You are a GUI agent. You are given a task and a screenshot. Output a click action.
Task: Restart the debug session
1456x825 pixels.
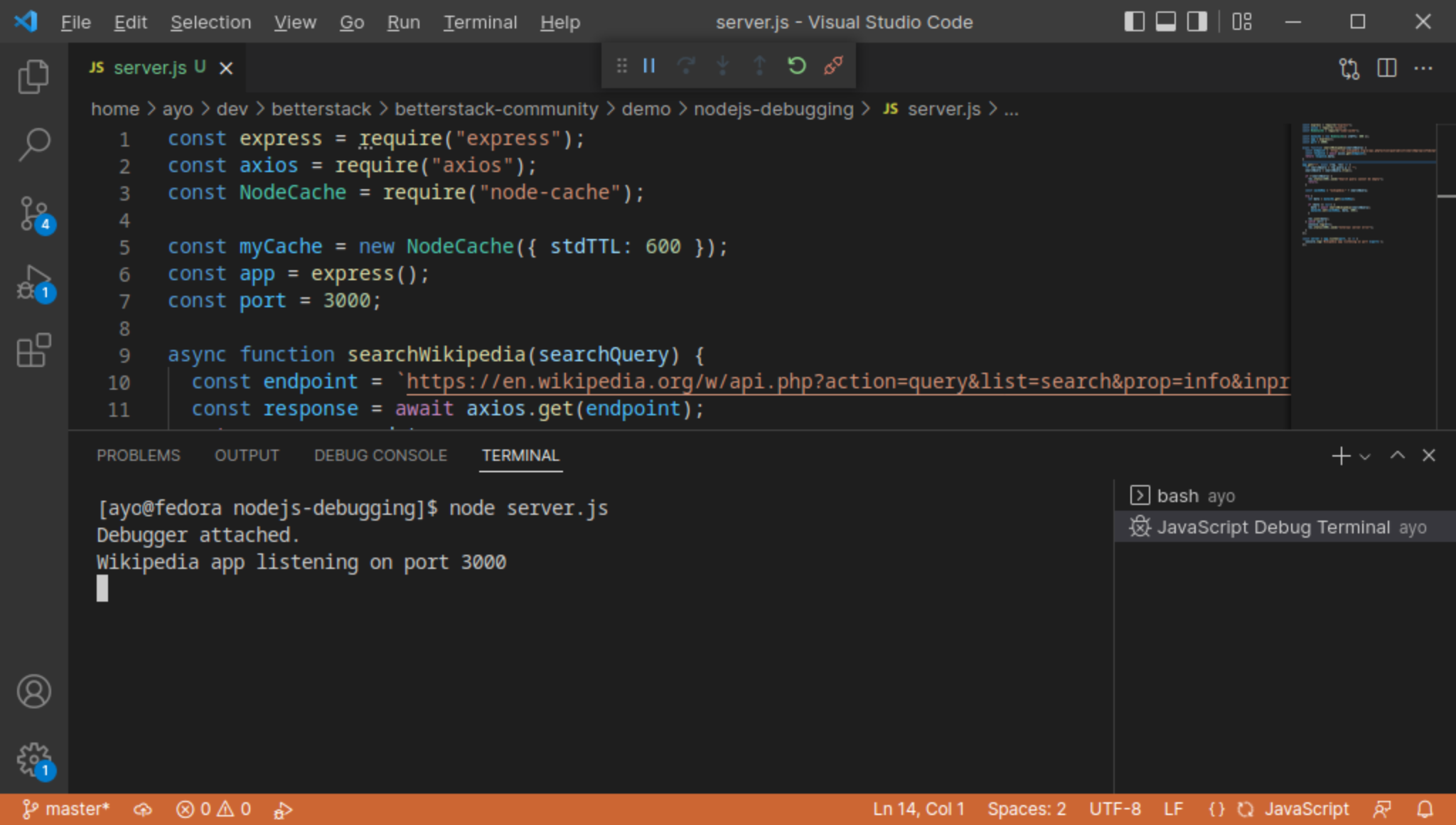(796, 66)
